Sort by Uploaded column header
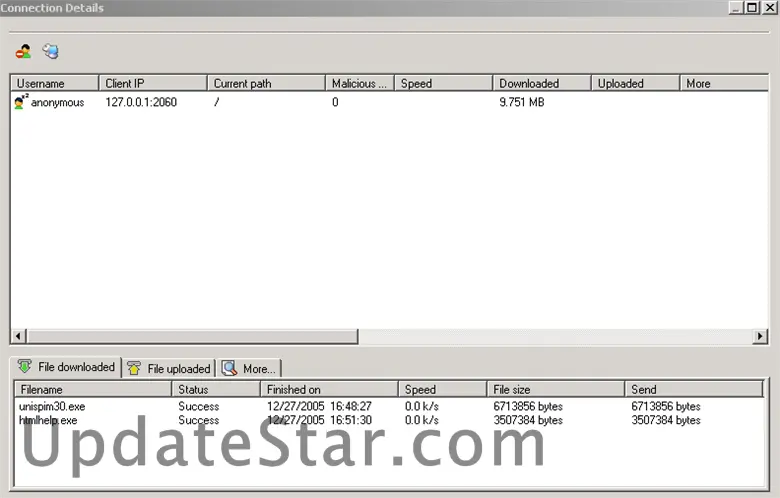This screenshot has width=780, height=498. tap(635, 84)
